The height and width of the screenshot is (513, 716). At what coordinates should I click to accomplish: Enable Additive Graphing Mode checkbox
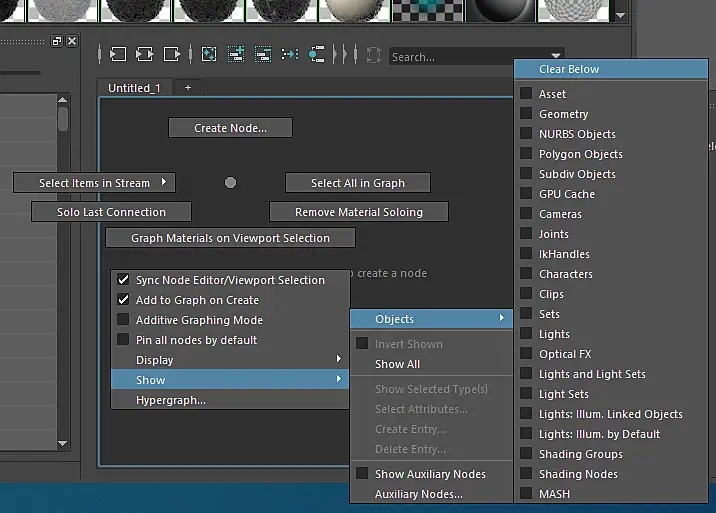pos(123,319)
